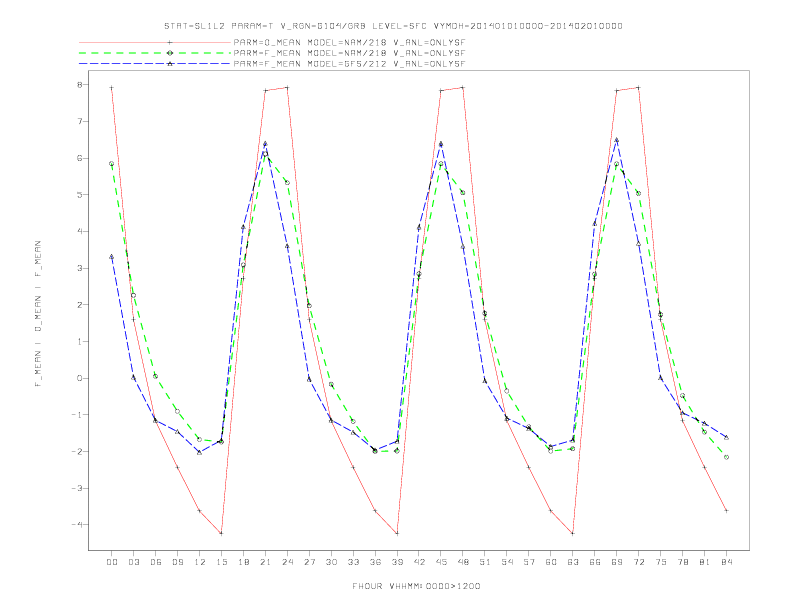Click x-axis forecast hour label 66
The image size is (792, 612).
[x=595, y=562]
